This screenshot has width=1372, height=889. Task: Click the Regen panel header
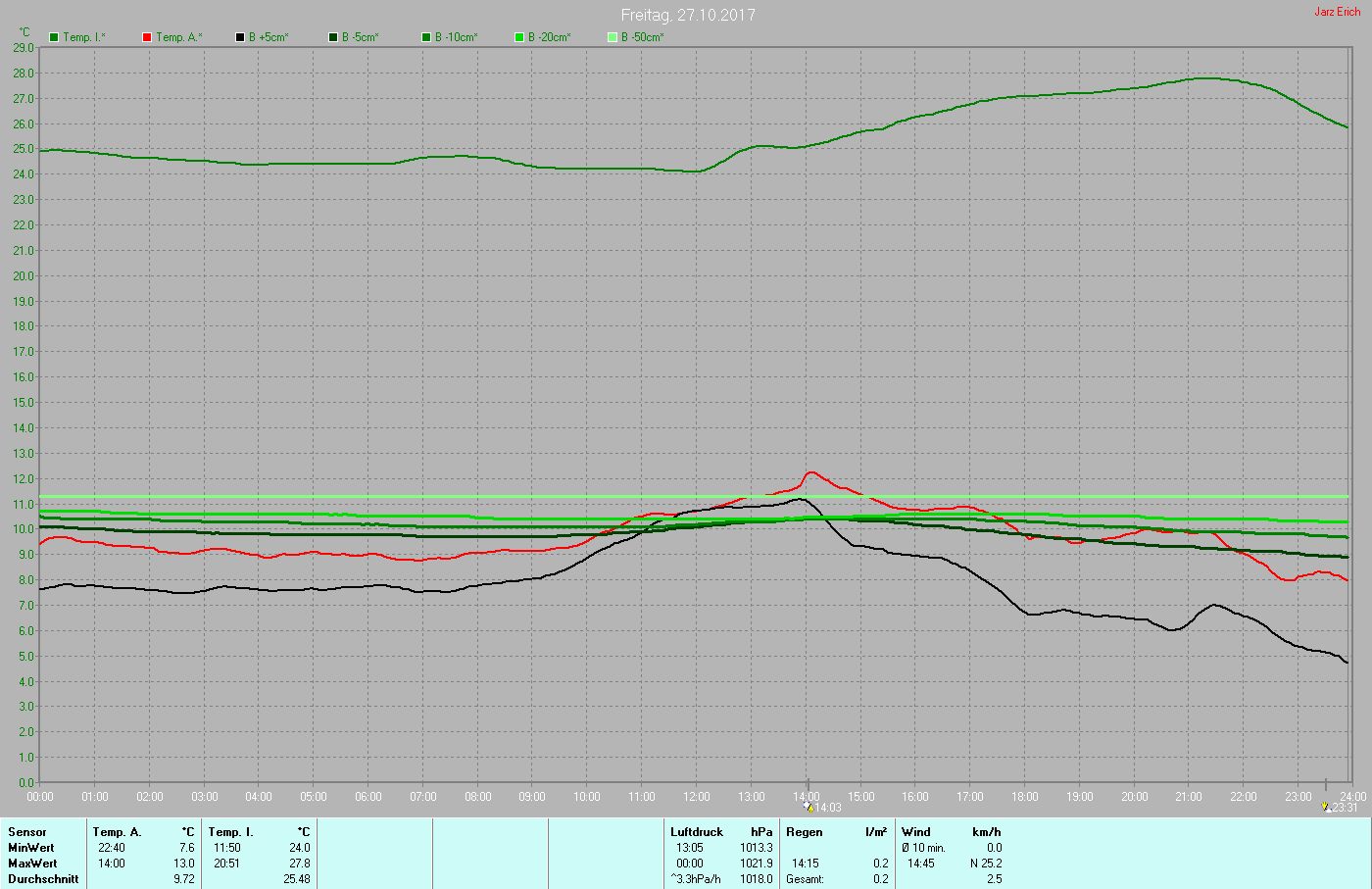tap(805, 832)
